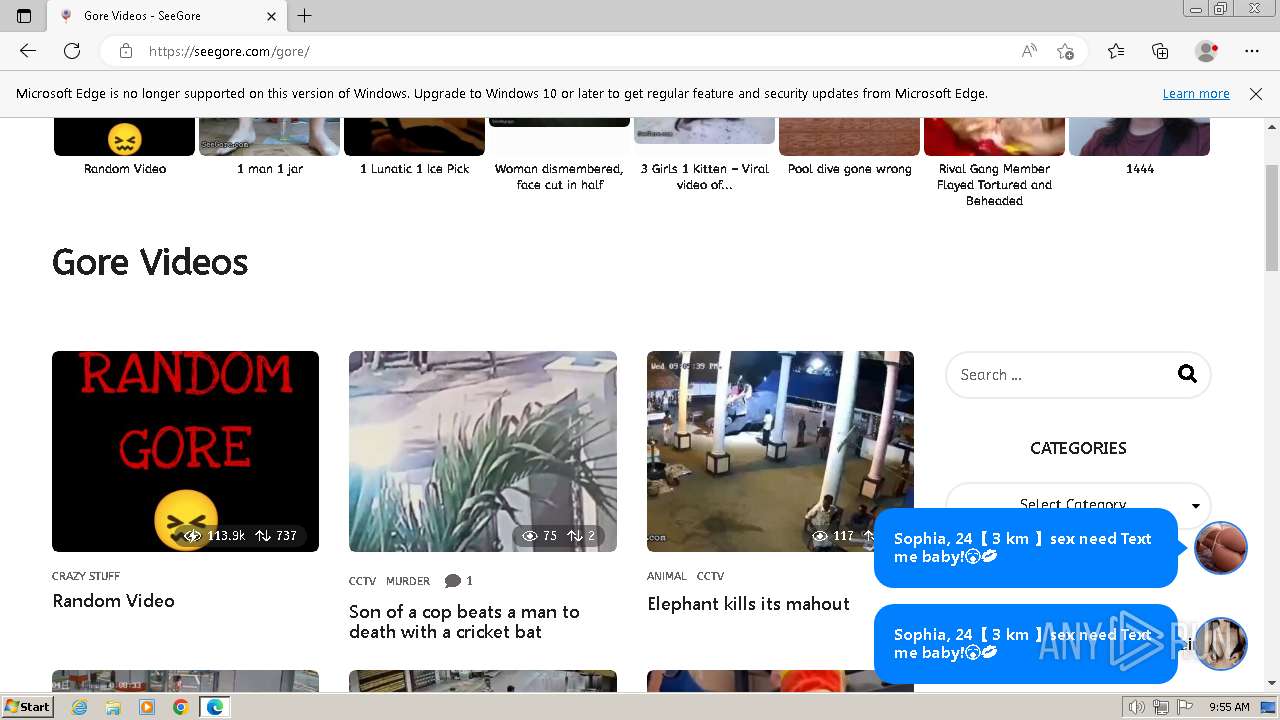Add this page to favorites star icon
The width and height of the screenshot is (1280, 720).
point(1065,51)
